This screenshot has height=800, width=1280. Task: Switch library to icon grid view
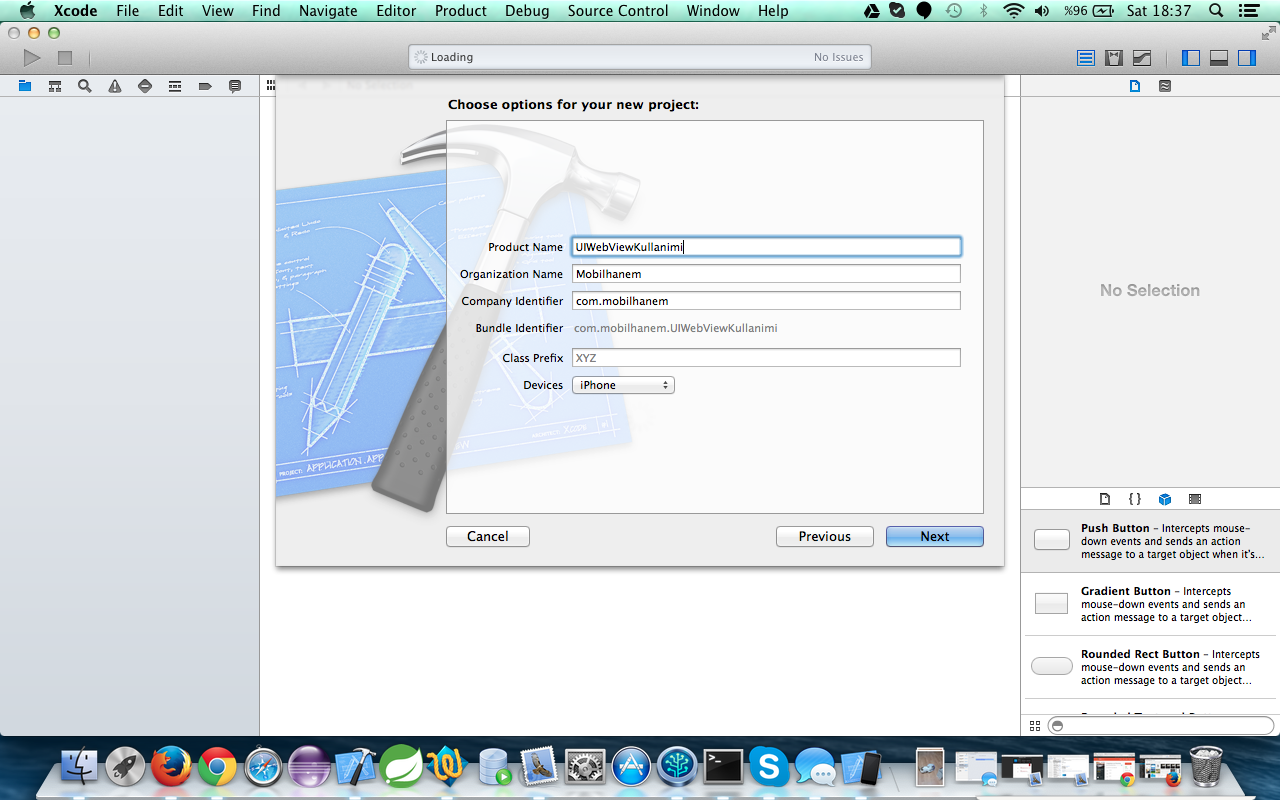[x=1035, y=726]
